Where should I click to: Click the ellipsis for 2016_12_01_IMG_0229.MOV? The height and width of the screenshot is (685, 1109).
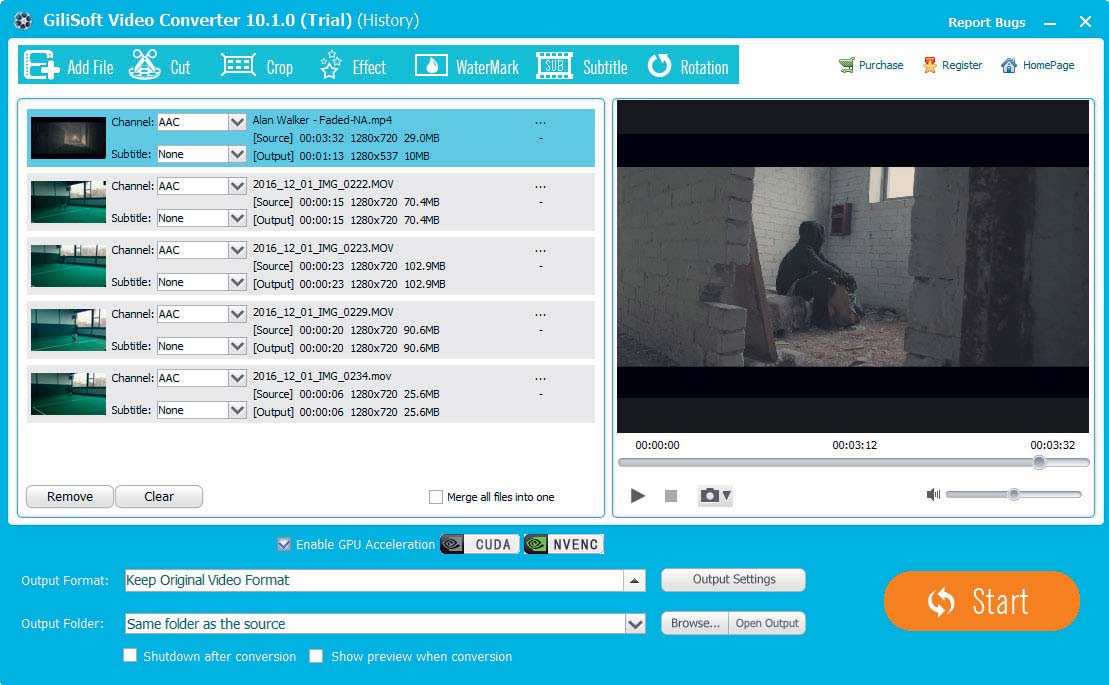point(540,315)
